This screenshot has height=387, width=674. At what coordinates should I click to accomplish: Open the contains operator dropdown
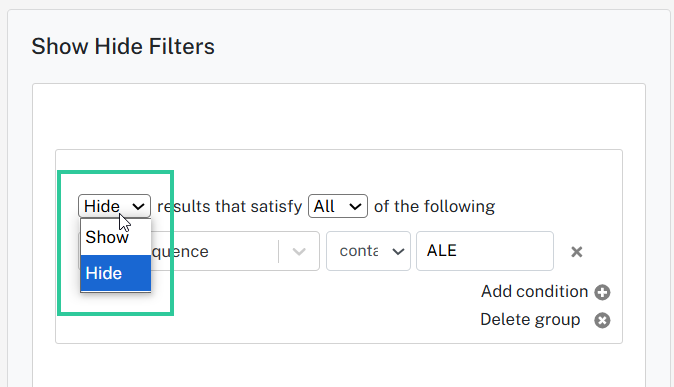coord(368,251)
